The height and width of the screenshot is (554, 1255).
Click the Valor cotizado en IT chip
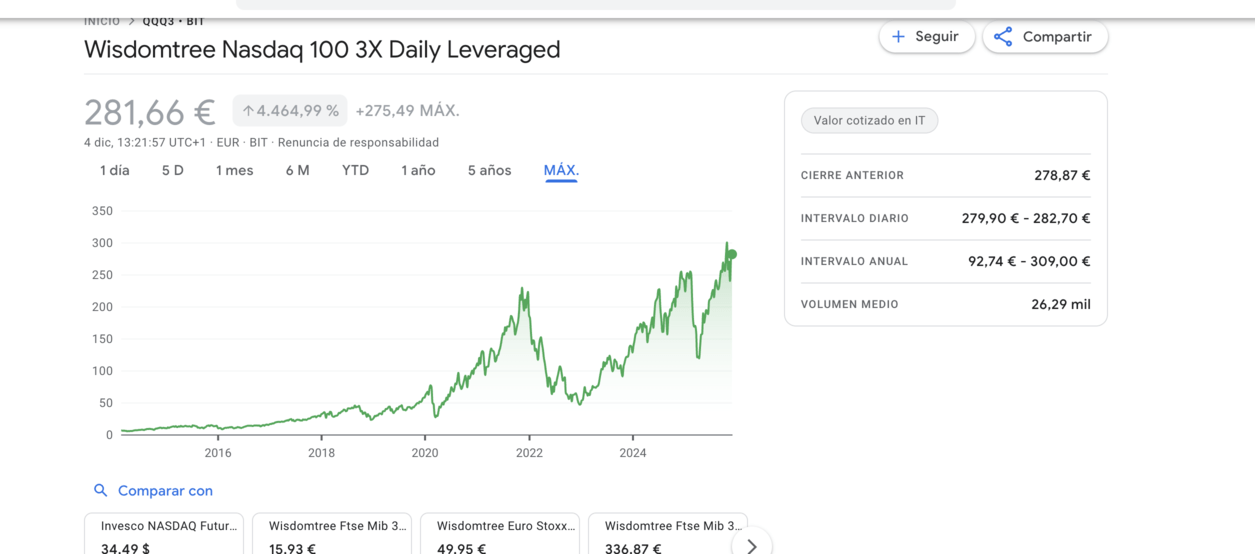click(x=869, y=121)
